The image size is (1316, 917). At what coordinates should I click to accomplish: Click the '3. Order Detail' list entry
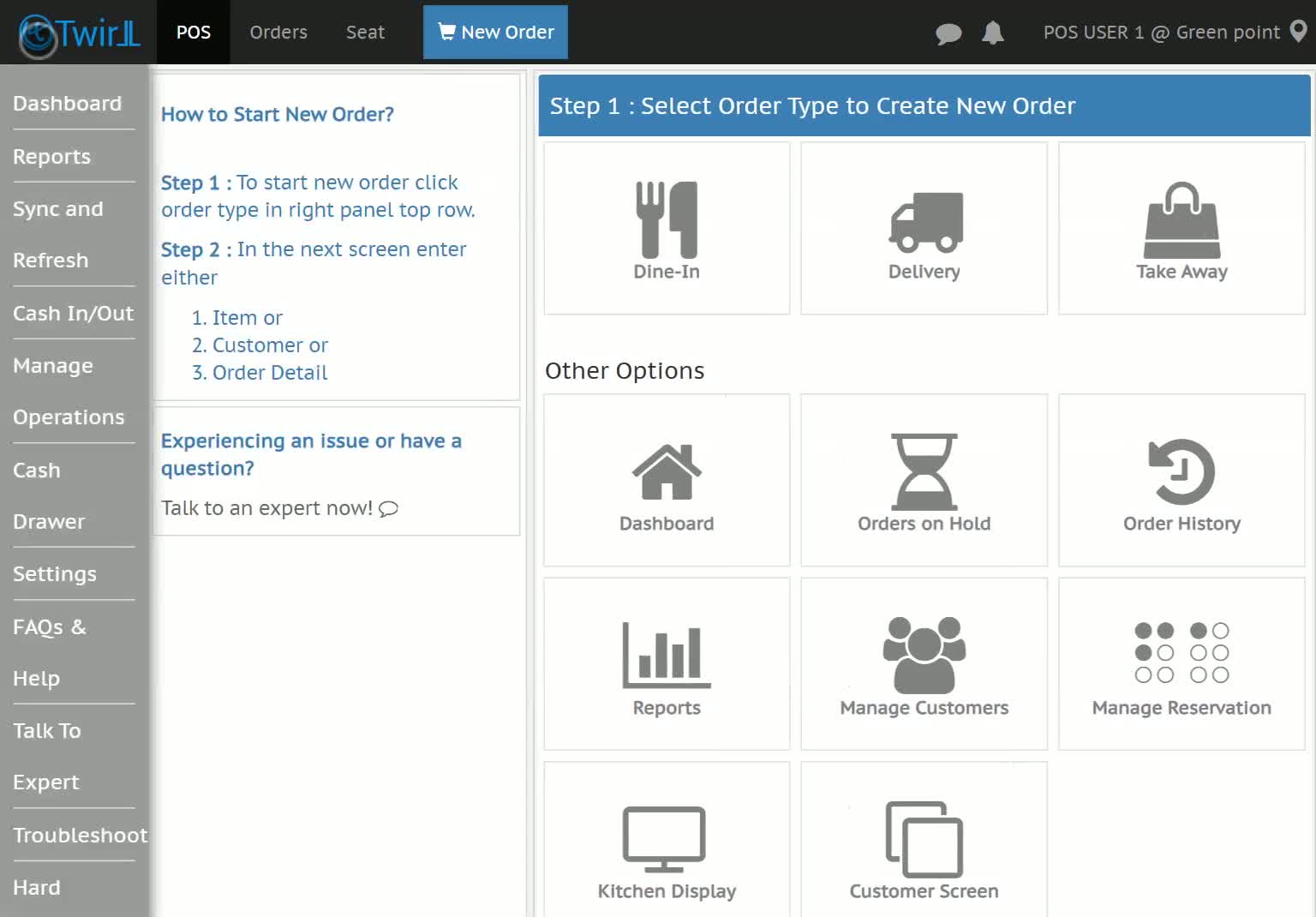(x=260, y=373)
